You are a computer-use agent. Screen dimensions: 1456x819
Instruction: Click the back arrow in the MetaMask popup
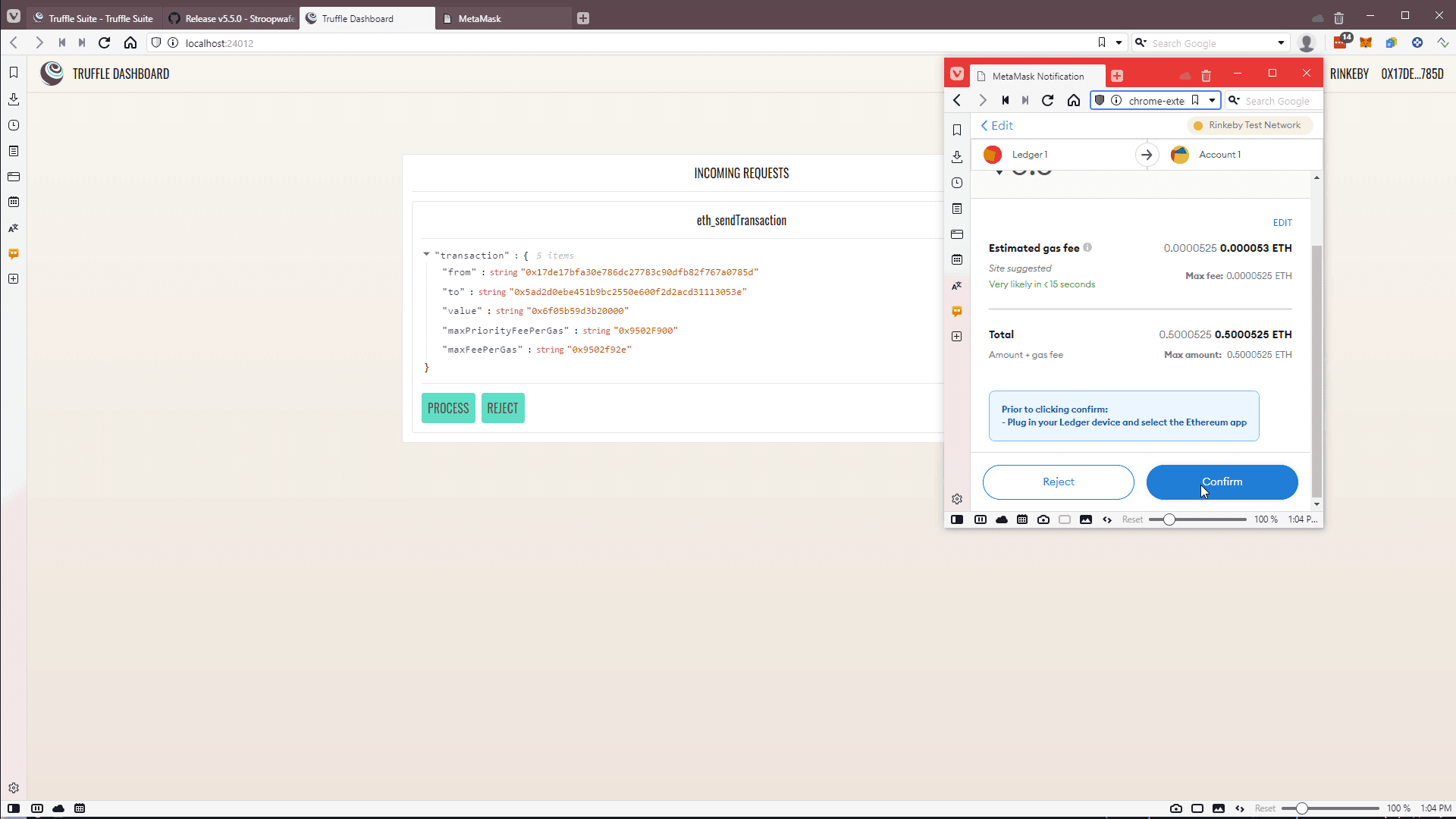point(957,100)
